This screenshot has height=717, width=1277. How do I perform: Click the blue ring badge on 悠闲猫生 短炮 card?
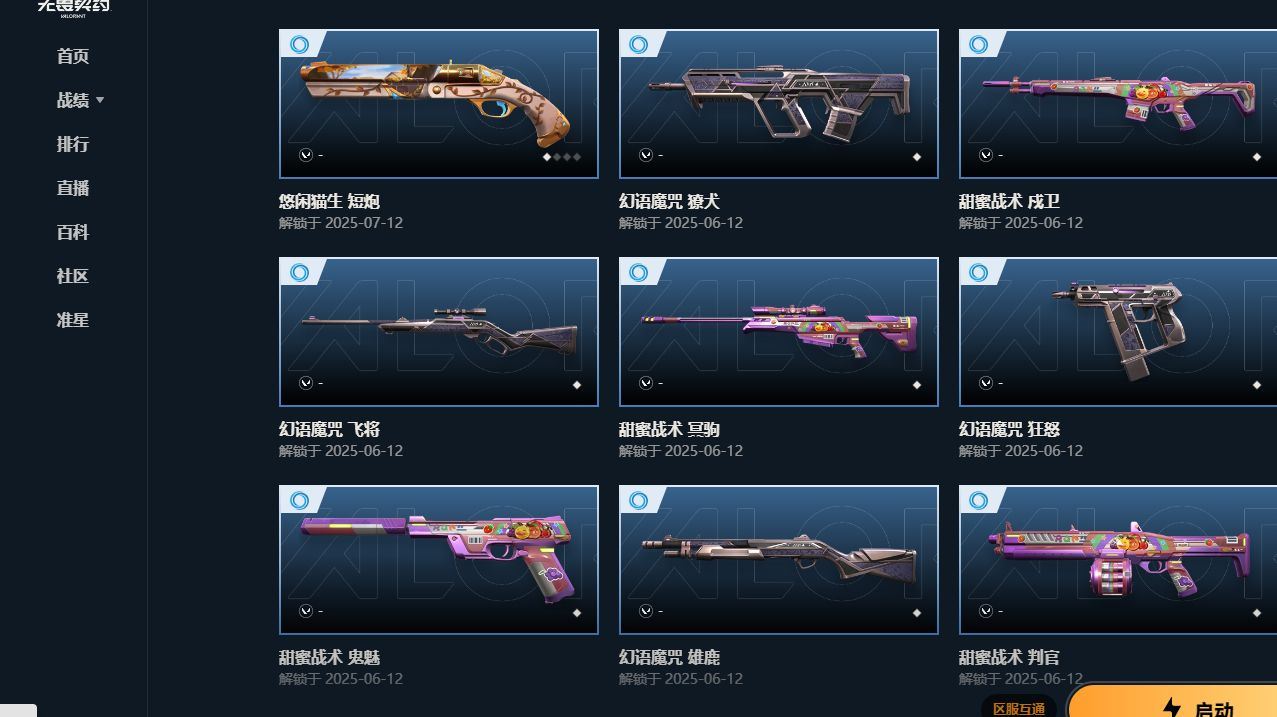[298, 44]
